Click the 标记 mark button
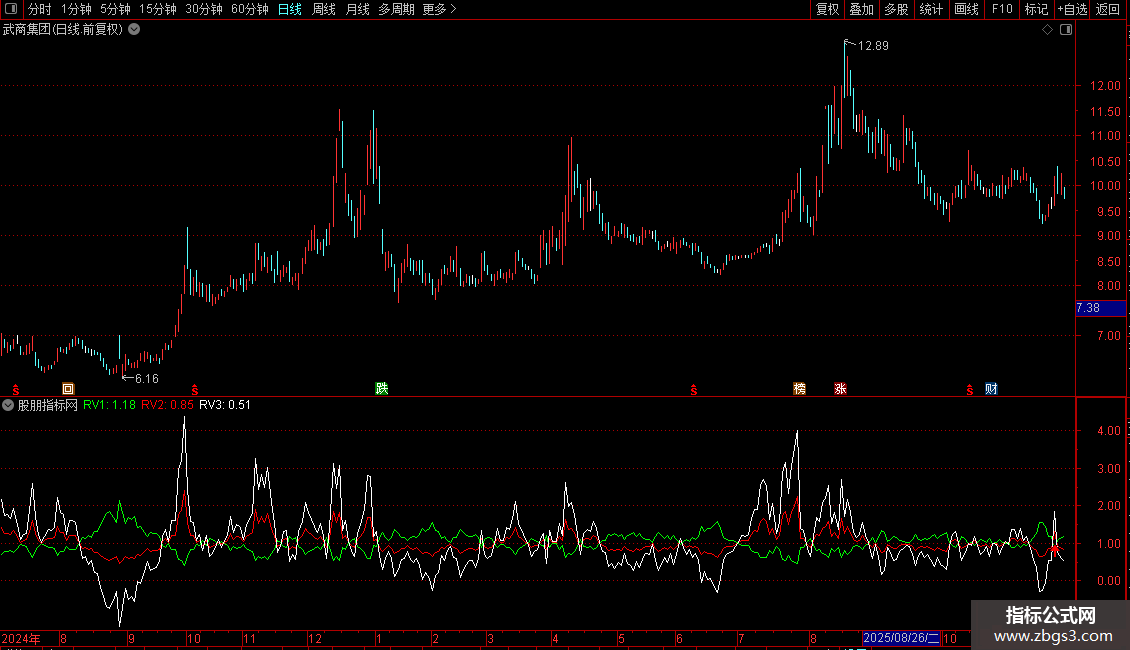The width and height of the screenshot is (1130, 650). pos(1036,9)
